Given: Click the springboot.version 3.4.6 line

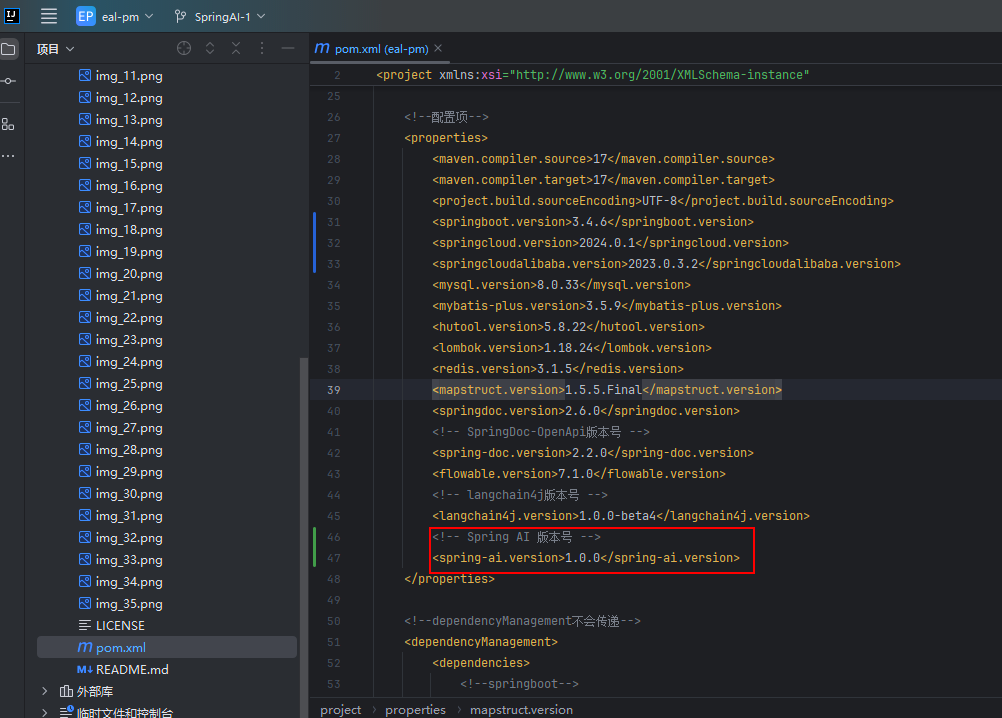Looking at the screenshot, I should point(593,222).
